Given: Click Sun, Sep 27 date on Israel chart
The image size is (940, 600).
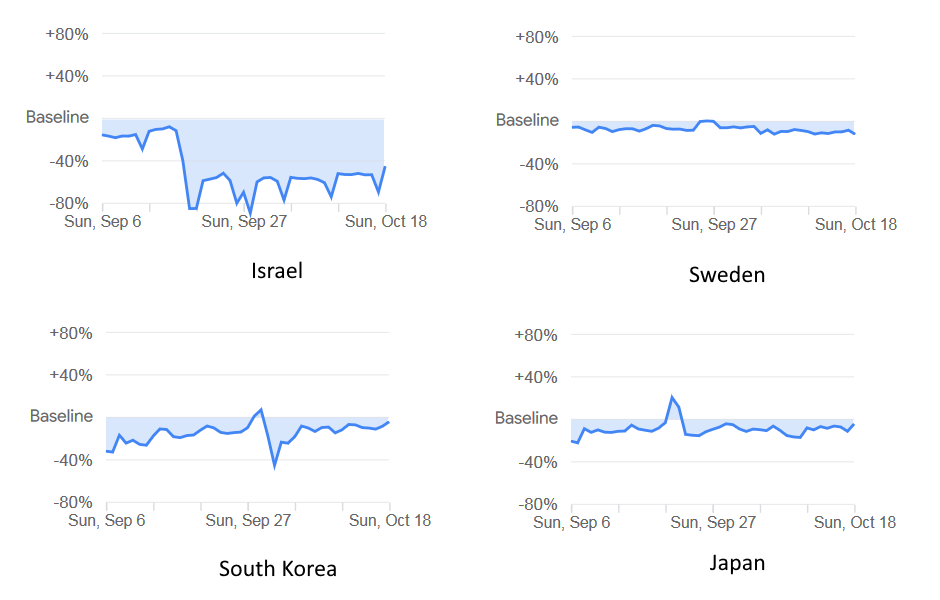Looking at the screenshot, I should click(x=244, y=221).
